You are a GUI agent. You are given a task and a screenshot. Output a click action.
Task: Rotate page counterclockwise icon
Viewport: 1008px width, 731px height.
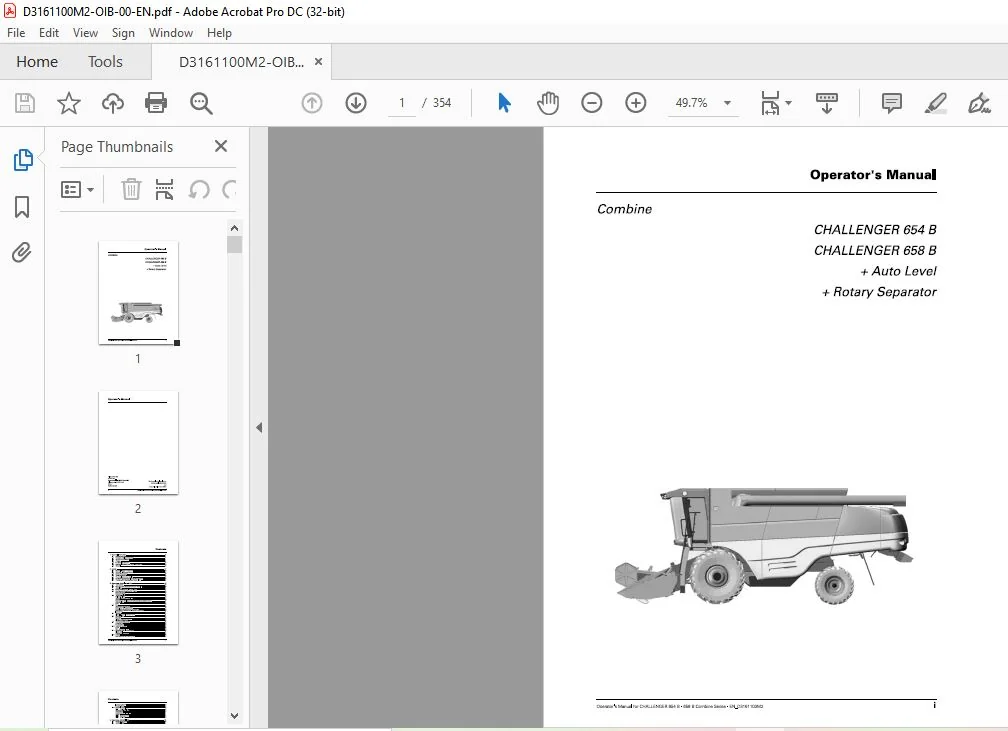pos(199,189)
